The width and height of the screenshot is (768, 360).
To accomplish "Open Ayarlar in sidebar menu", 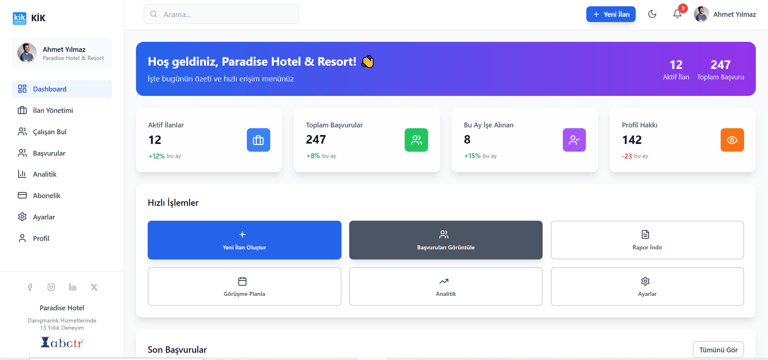I will (62, 217).
